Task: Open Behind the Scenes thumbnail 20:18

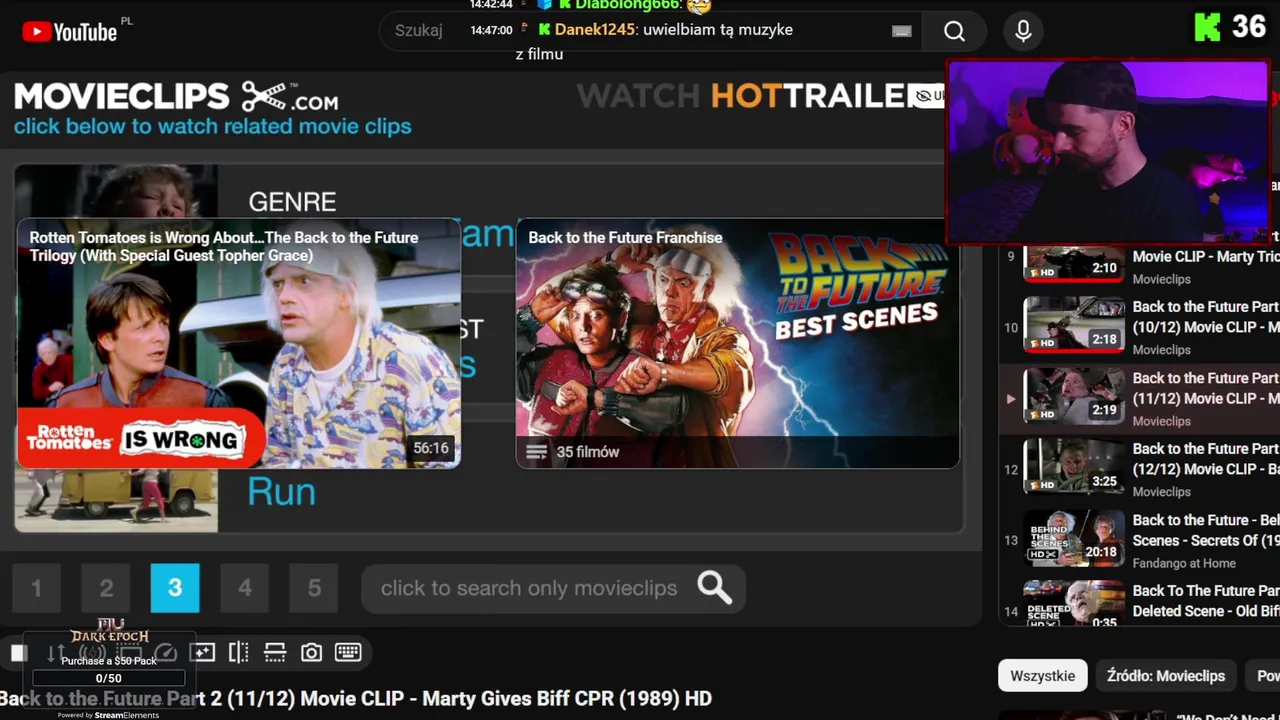Action: [x=1074, y=538]
